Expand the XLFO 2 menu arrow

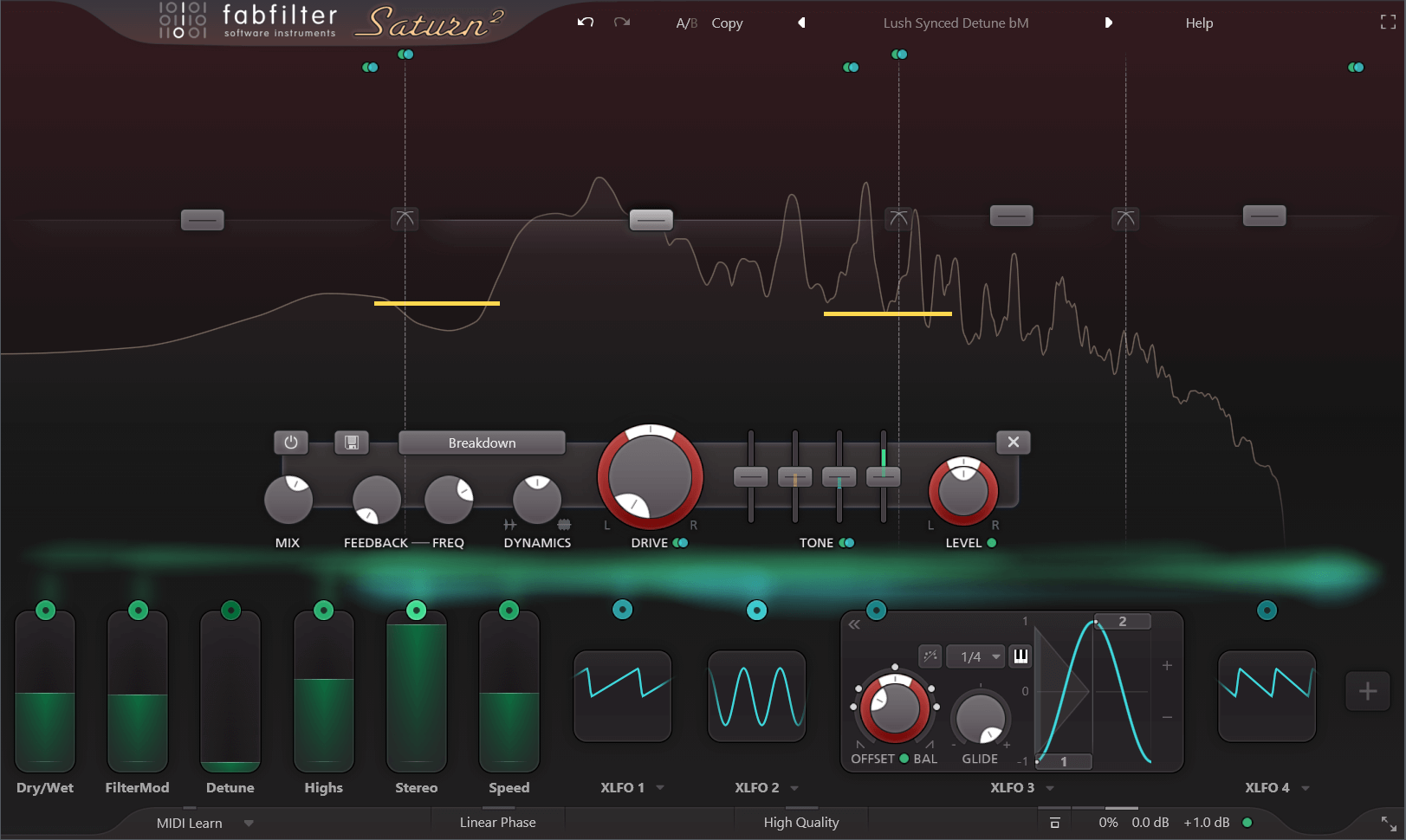pos(794,788)
